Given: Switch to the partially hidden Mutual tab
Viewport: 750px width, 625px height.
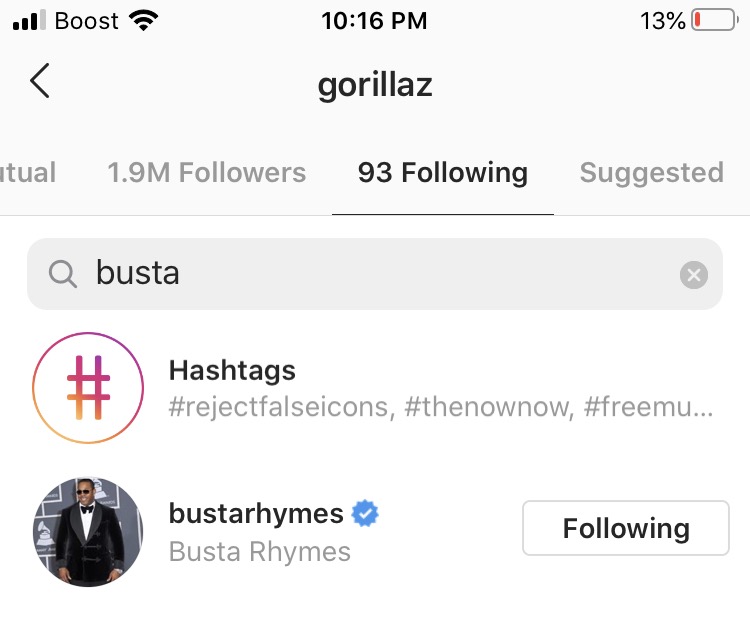Looking at the screenshot, I should [27, 173].
